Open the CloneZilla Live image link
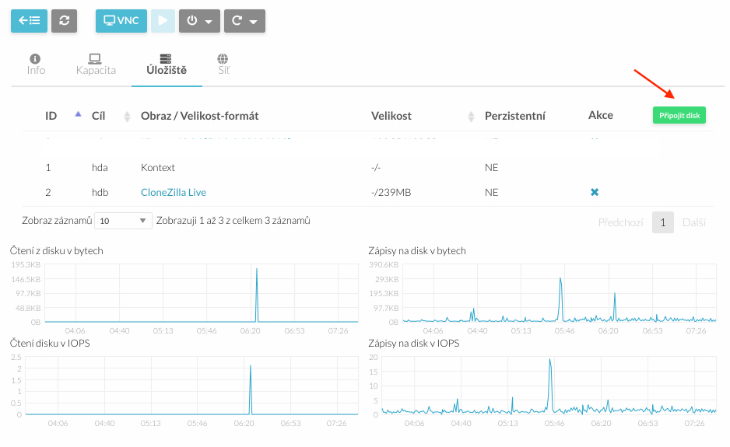730x447 pixels. point(174,192)
